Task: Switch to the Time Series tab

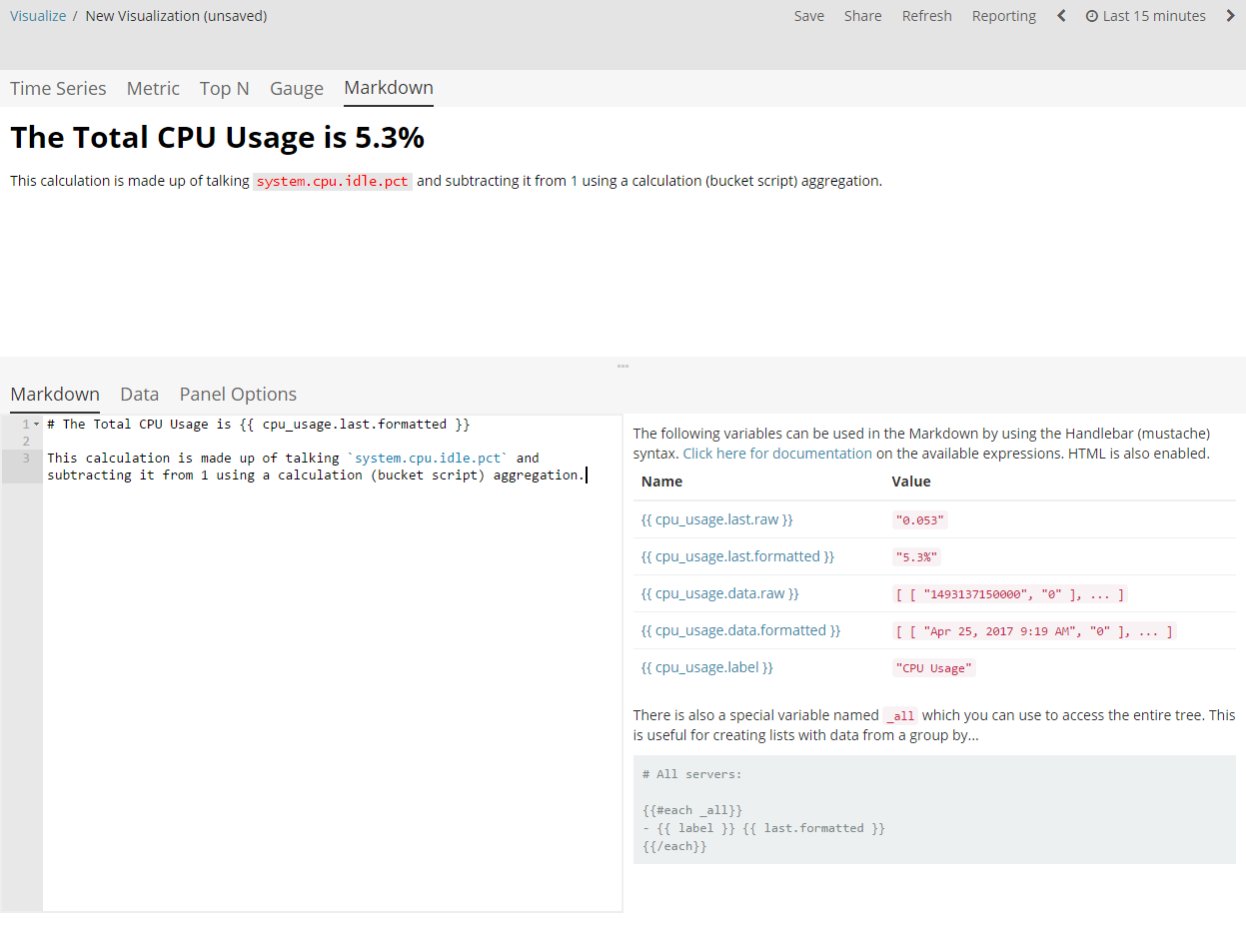Action: tap(57, 88)
